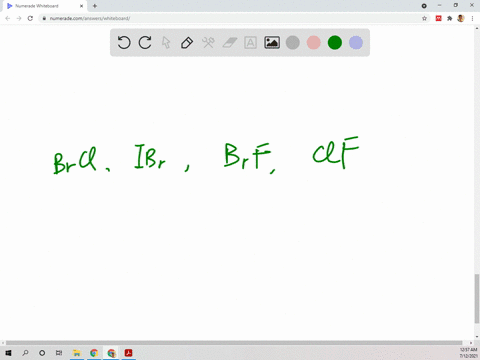Redo the whiteboard stroke
This screenshot has height=360, width=480.
(x=145, y=43)
